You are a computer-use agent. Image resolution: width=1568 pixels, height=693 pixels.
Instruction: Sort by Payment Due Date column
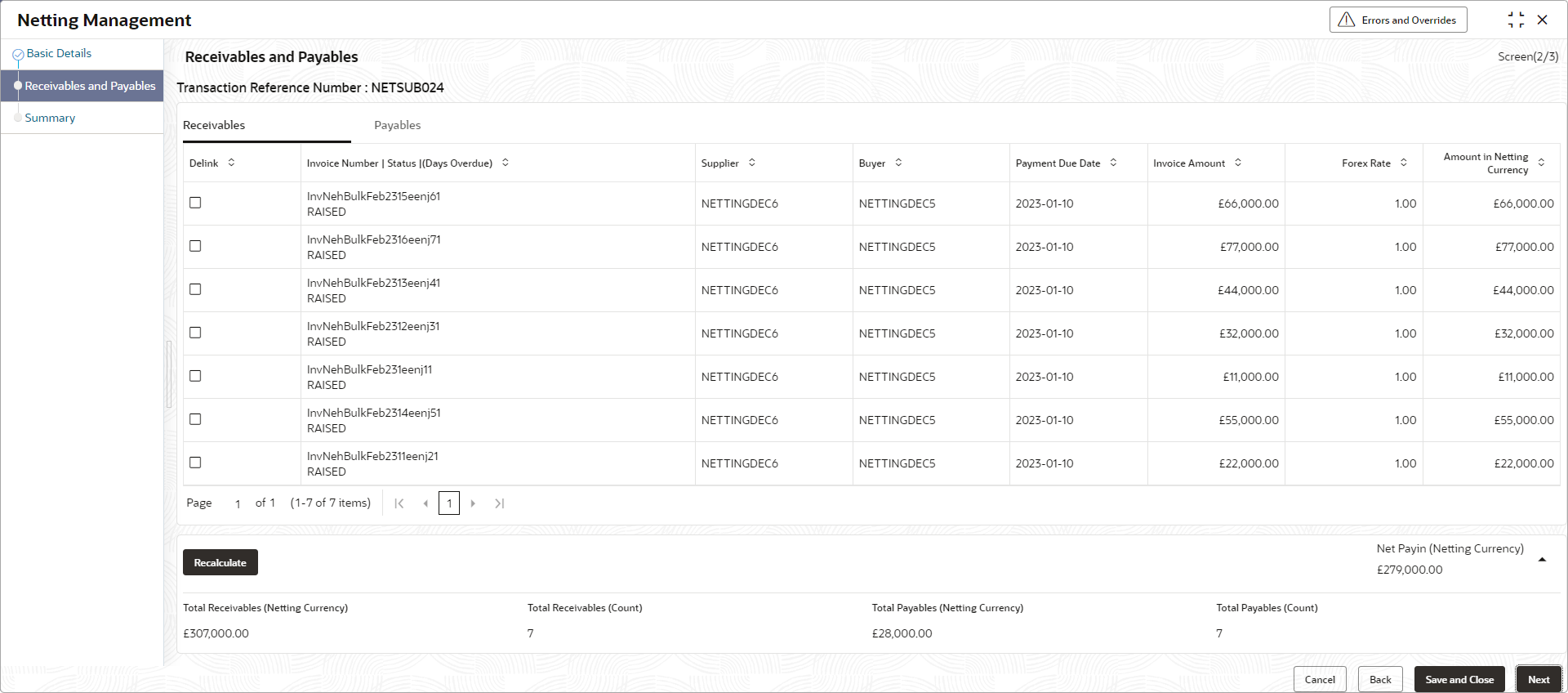1113,163
